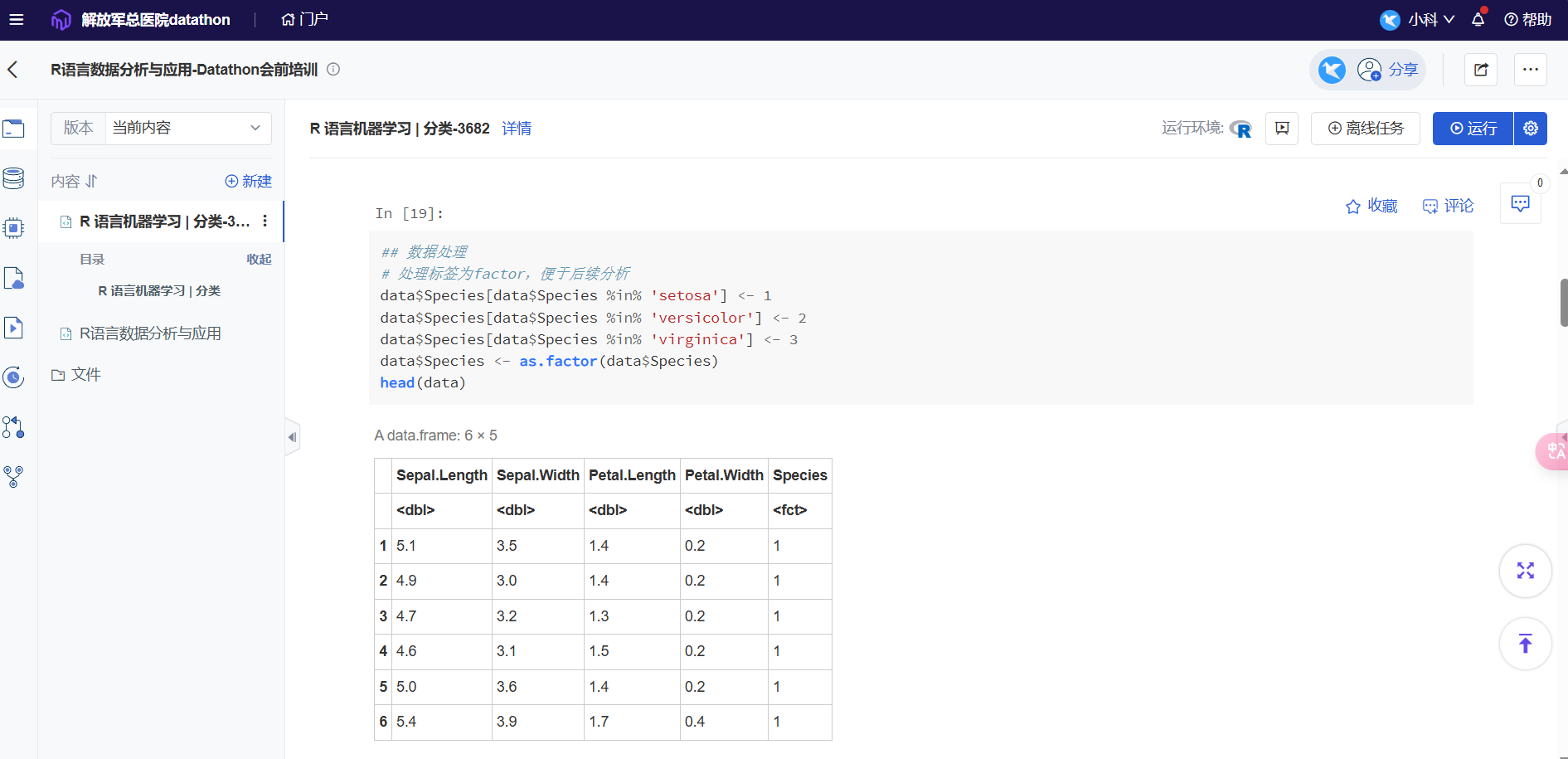Screen dimensions: 1568x759
Task: Click the presentation mode icon near 运行环境
Action: pos(1282,128)
